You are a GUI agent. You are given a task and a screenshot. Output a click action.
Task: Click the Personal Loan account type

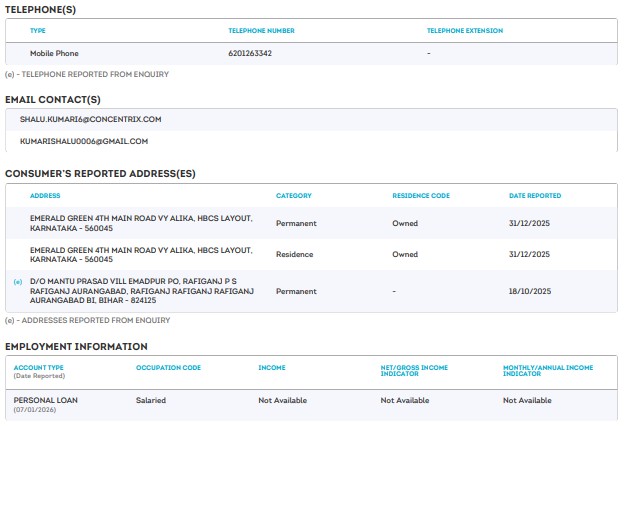(46, 400)
